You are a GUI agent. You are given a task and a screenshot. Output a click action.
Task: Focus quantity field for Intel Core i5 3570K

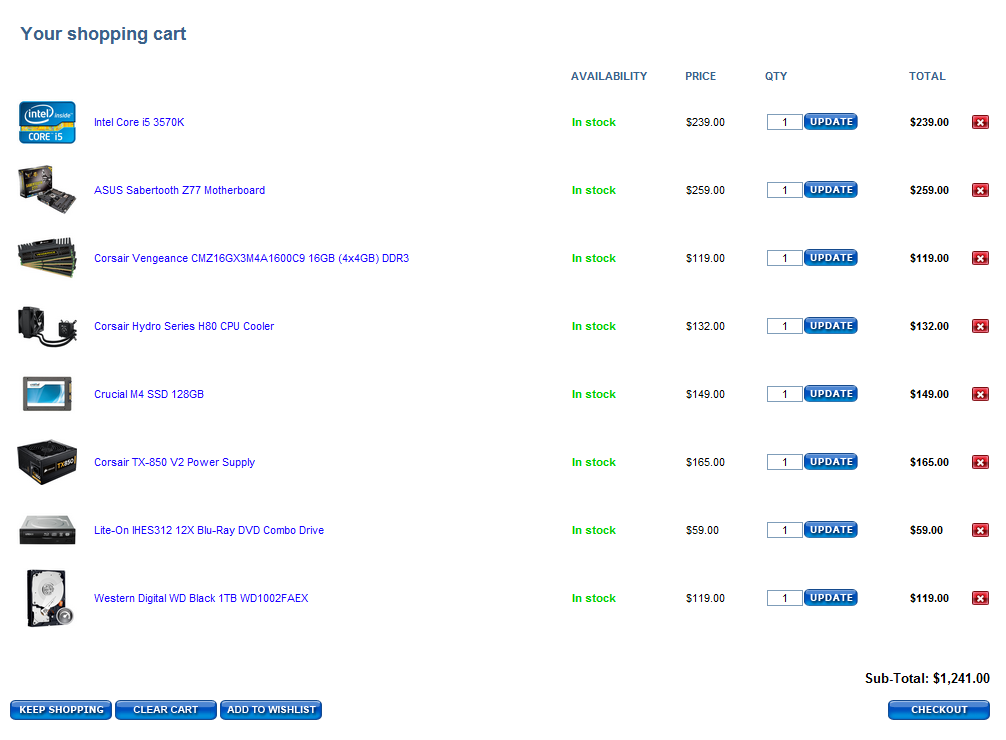(785, 122)
